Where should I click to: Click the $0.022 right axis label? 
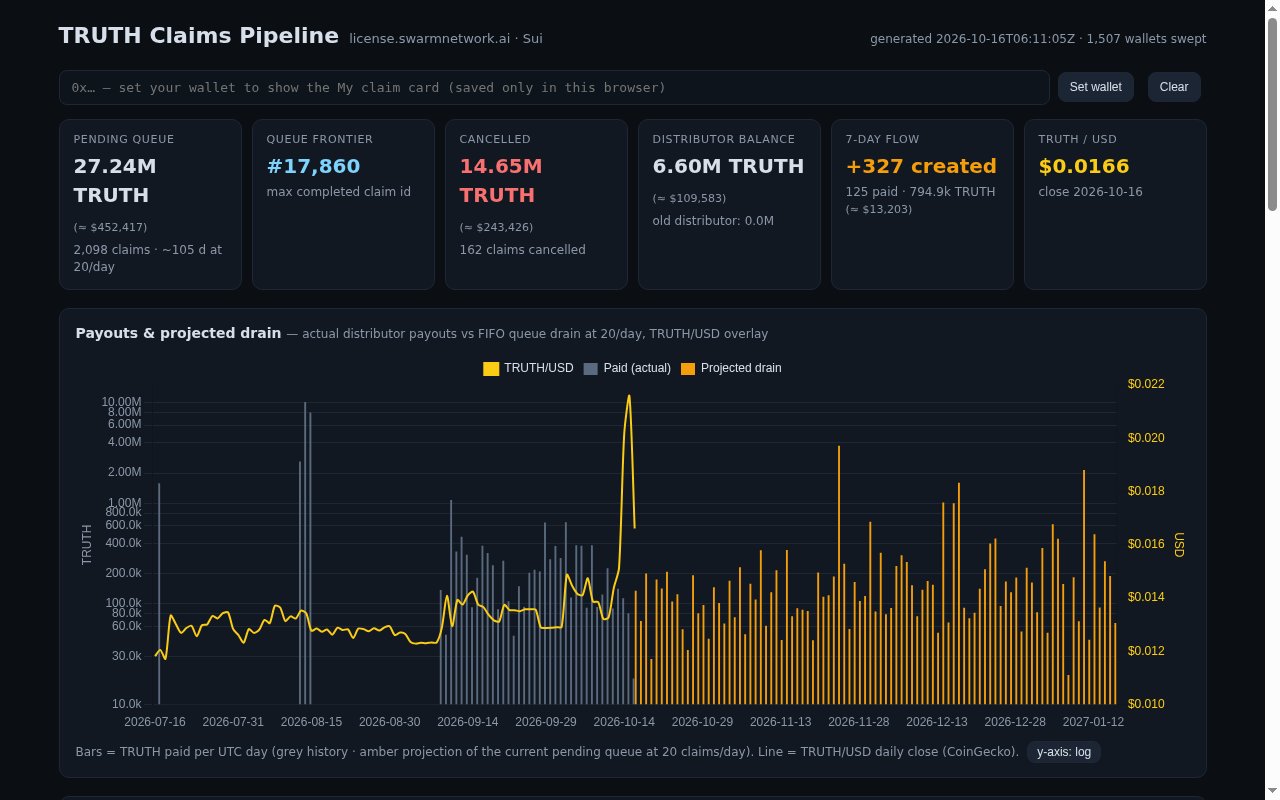click(1146, 384)
